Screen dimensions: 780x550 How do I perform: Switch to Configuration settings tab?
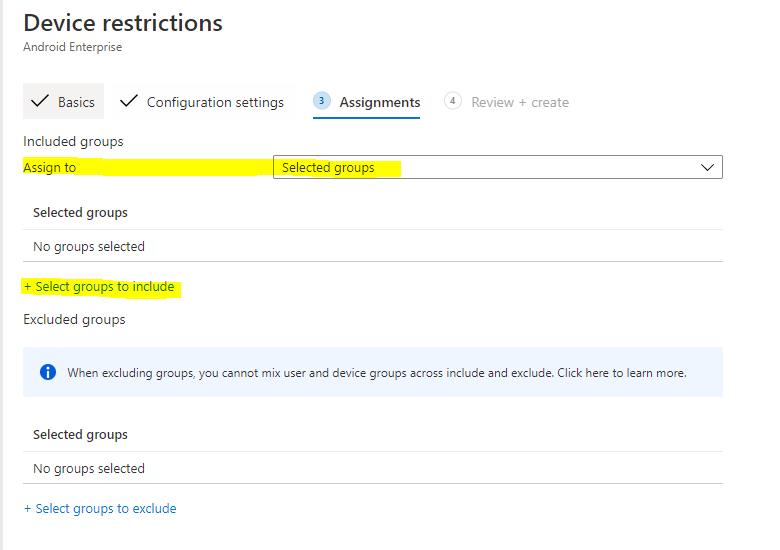215,102
